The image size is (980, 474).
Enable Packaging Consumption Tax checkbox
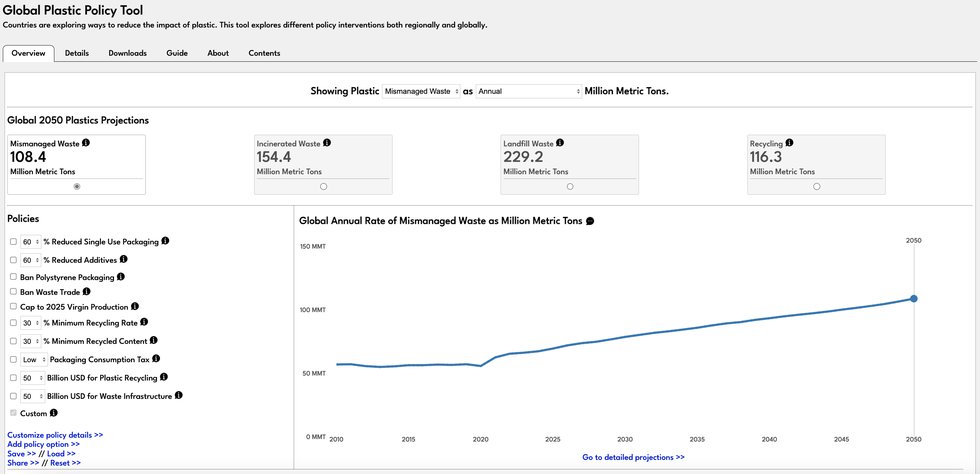click(14, 360)
